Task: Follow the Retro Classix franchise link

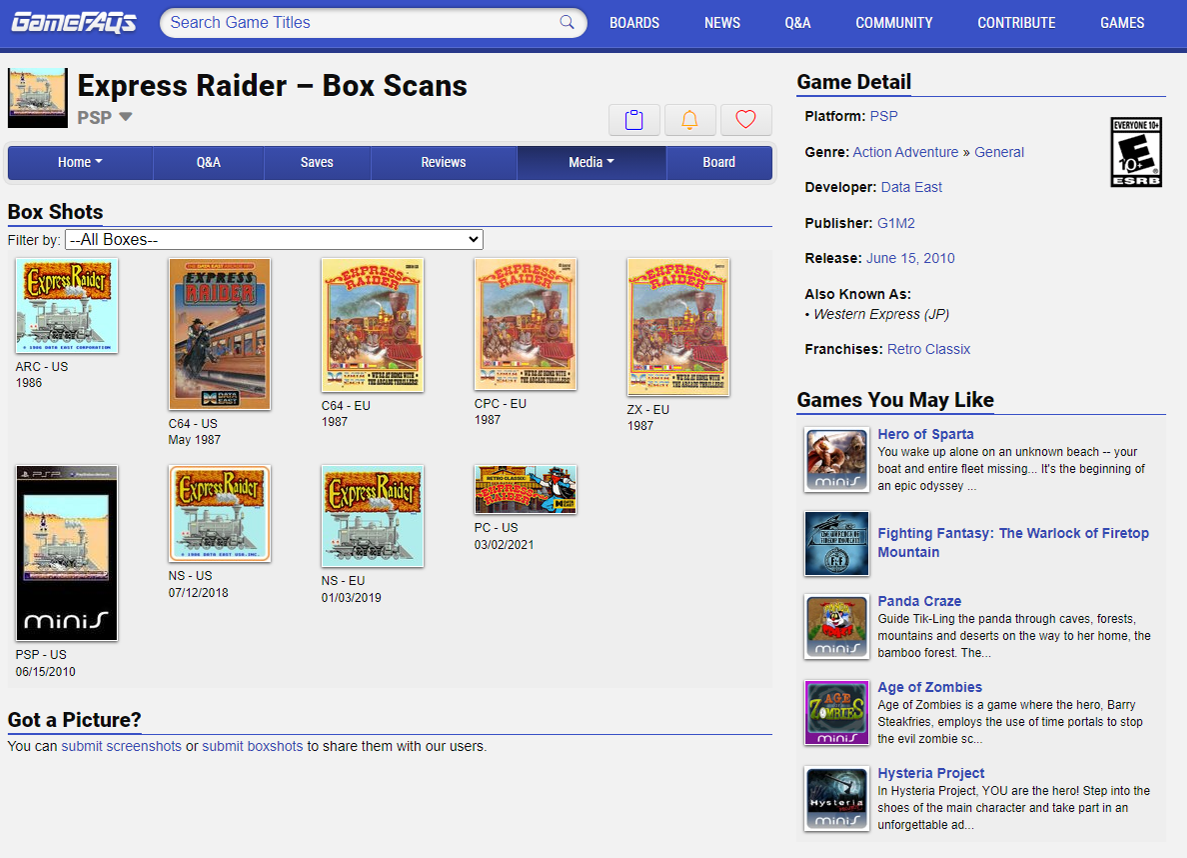Action: [928, 349]
